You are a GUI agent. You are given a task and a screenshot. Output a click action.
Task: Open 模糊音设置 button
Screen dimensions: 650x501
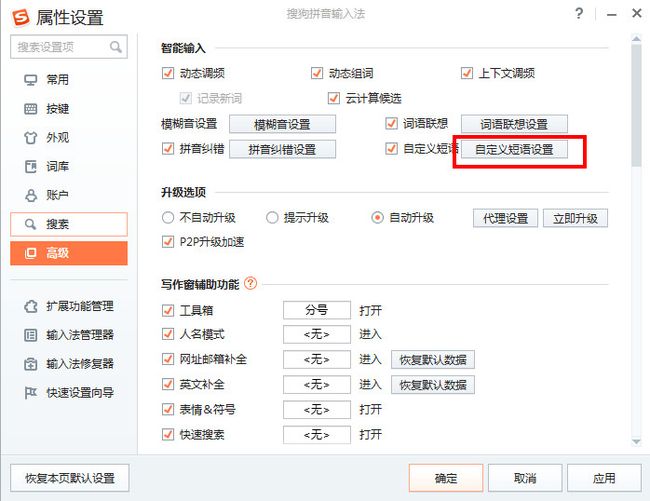click(x=282, y=124)
